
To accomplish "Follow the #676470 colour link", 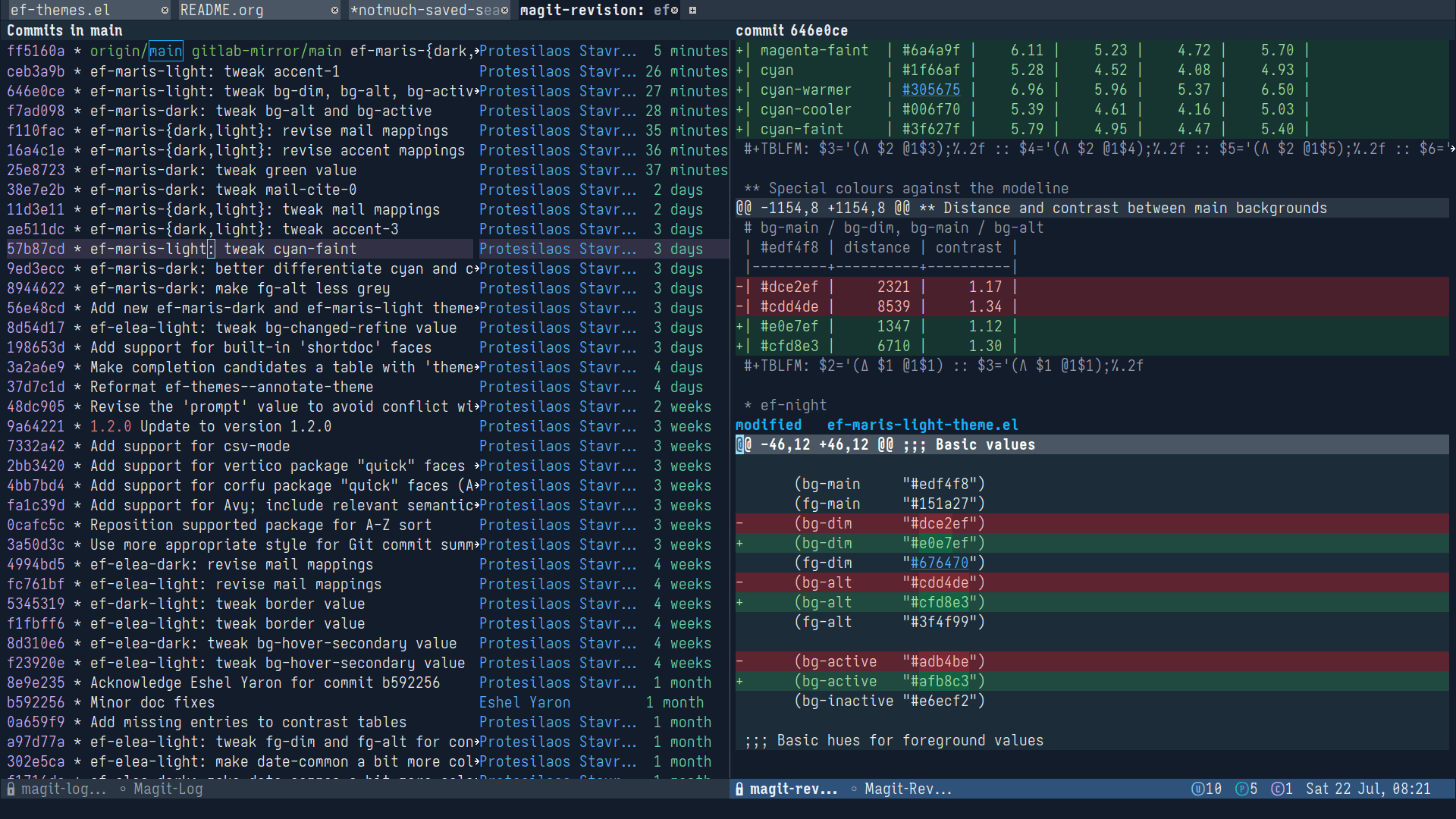I will pyautogui.click(x=940, y=563).
